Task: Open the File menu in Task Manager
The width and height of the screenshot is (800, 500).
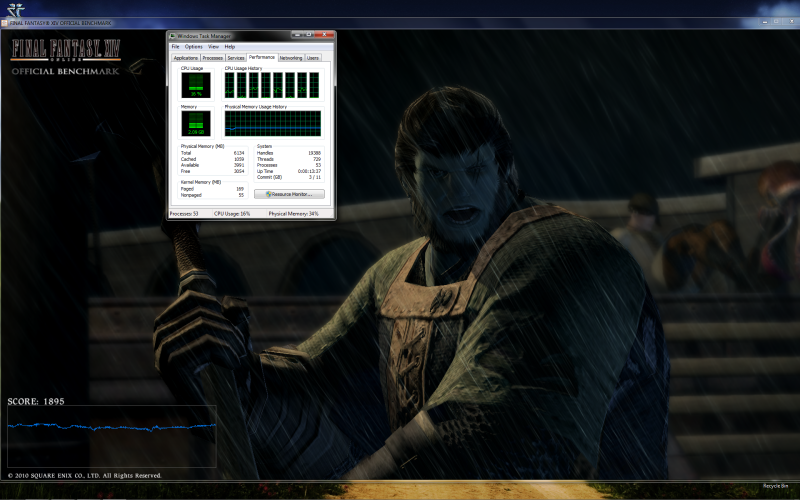Action: coord(175,46)
